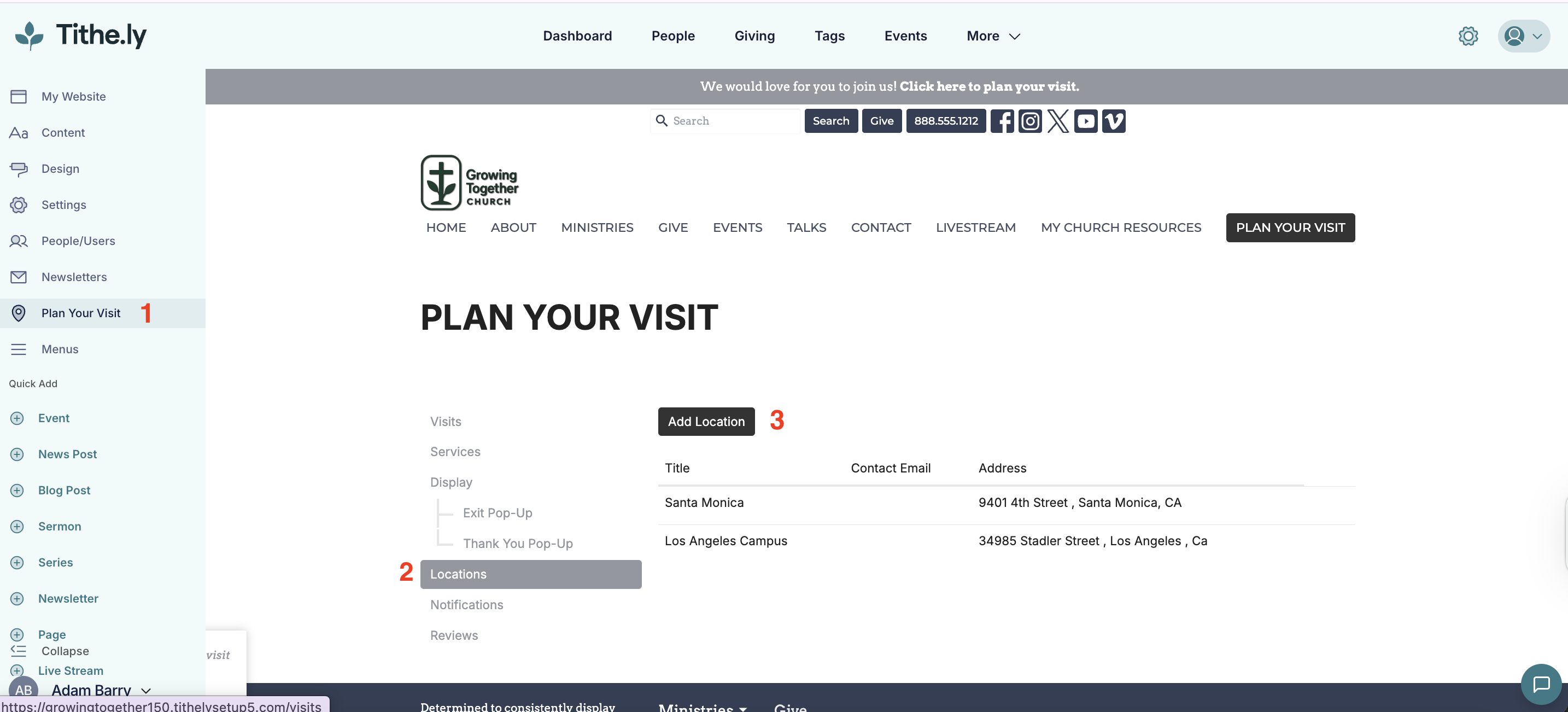Viewport: 1568px width, 712px height.
Task: Click plus icon next to Newsletter
Action: tap(17, 599)
